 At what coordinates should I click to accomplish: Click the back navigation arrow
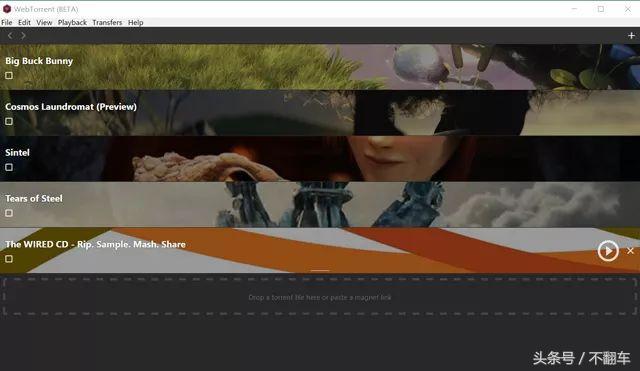click(x=10, y=36)
